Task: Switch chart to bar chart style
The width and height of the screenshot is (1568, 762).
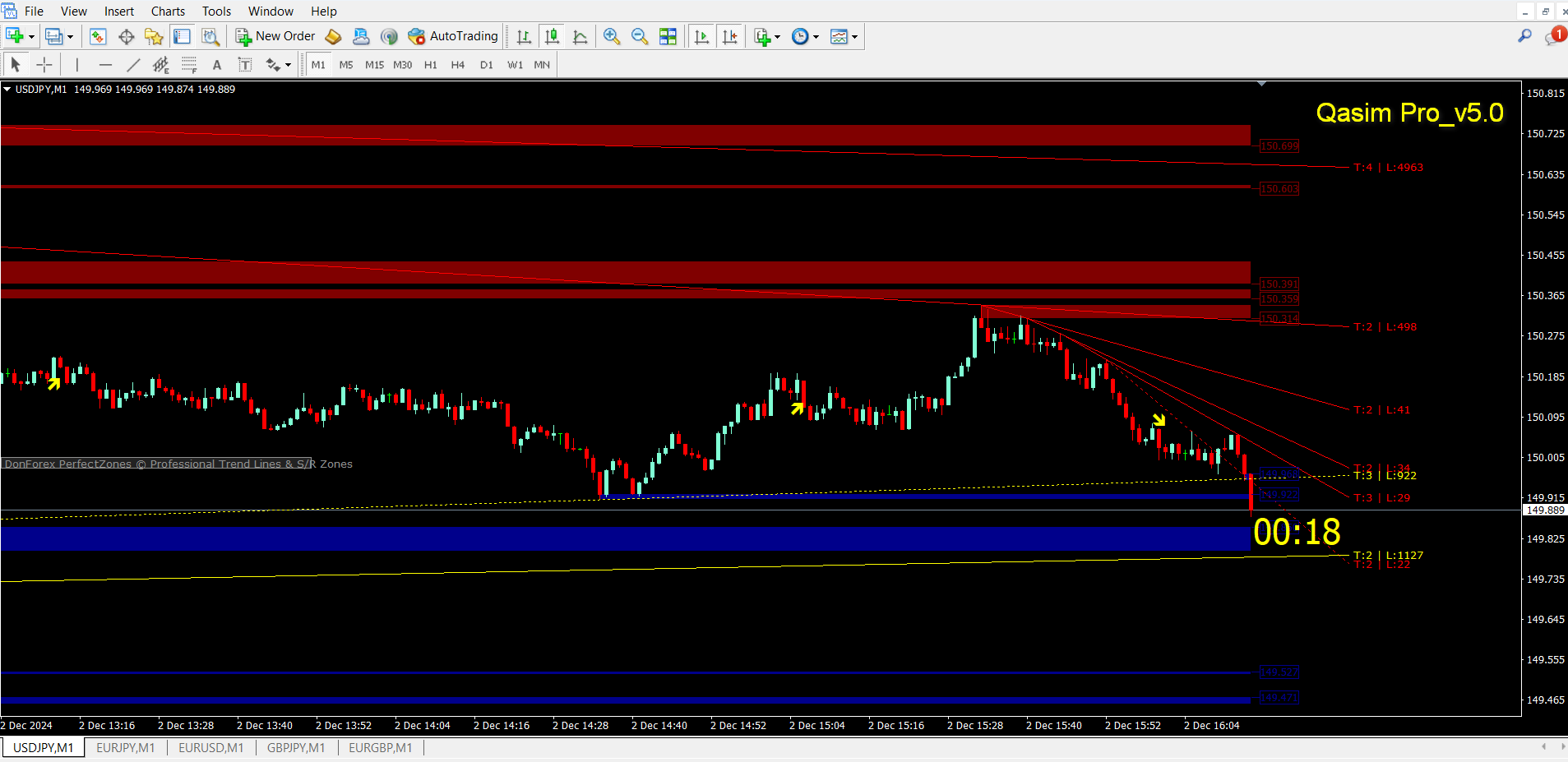Action: point(524,36)
